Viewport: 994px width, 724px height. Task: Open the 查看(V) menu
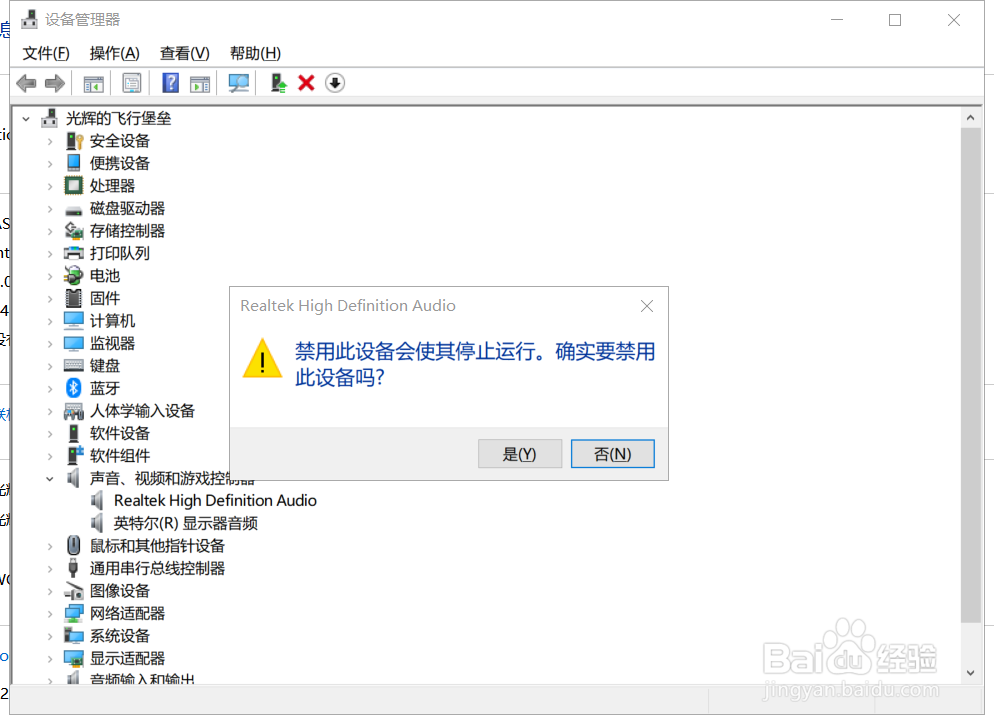point(184,53)
